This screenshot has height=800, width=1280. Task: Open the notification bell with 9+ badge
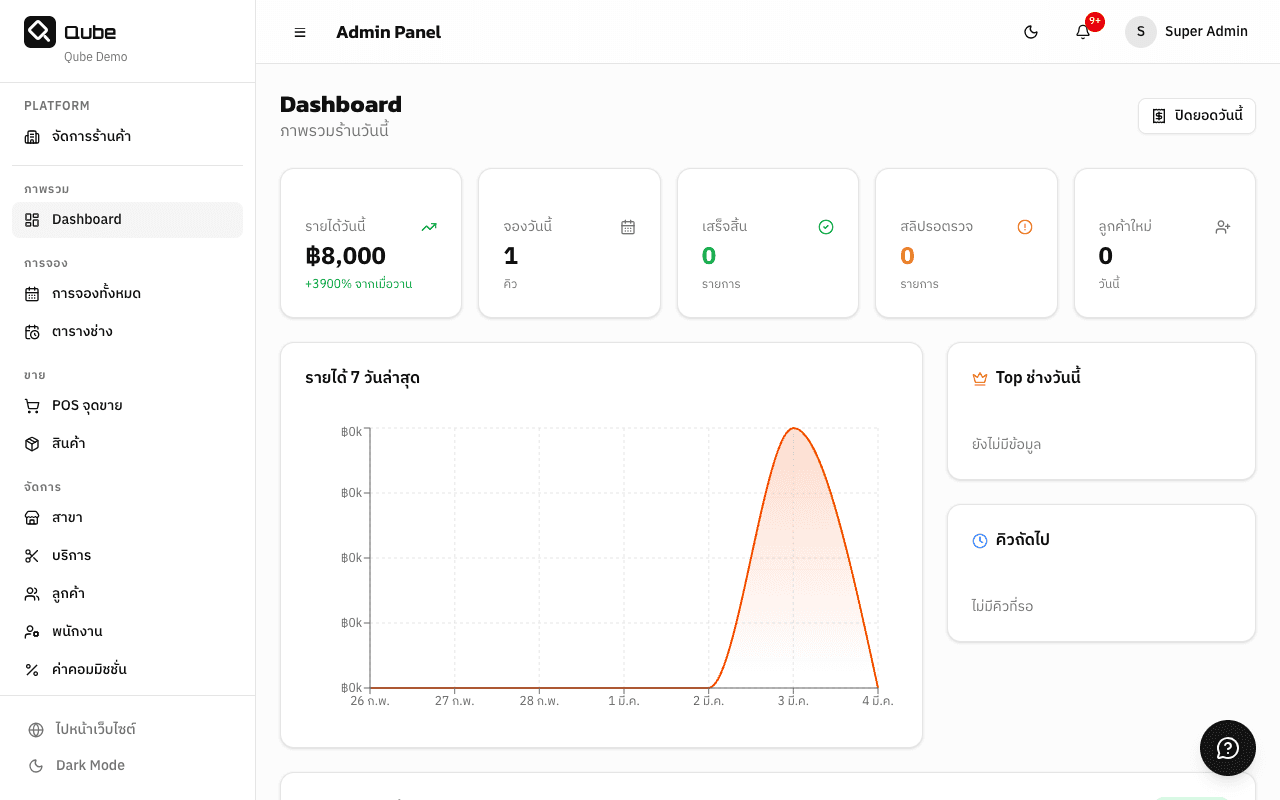pos(1083,32)
